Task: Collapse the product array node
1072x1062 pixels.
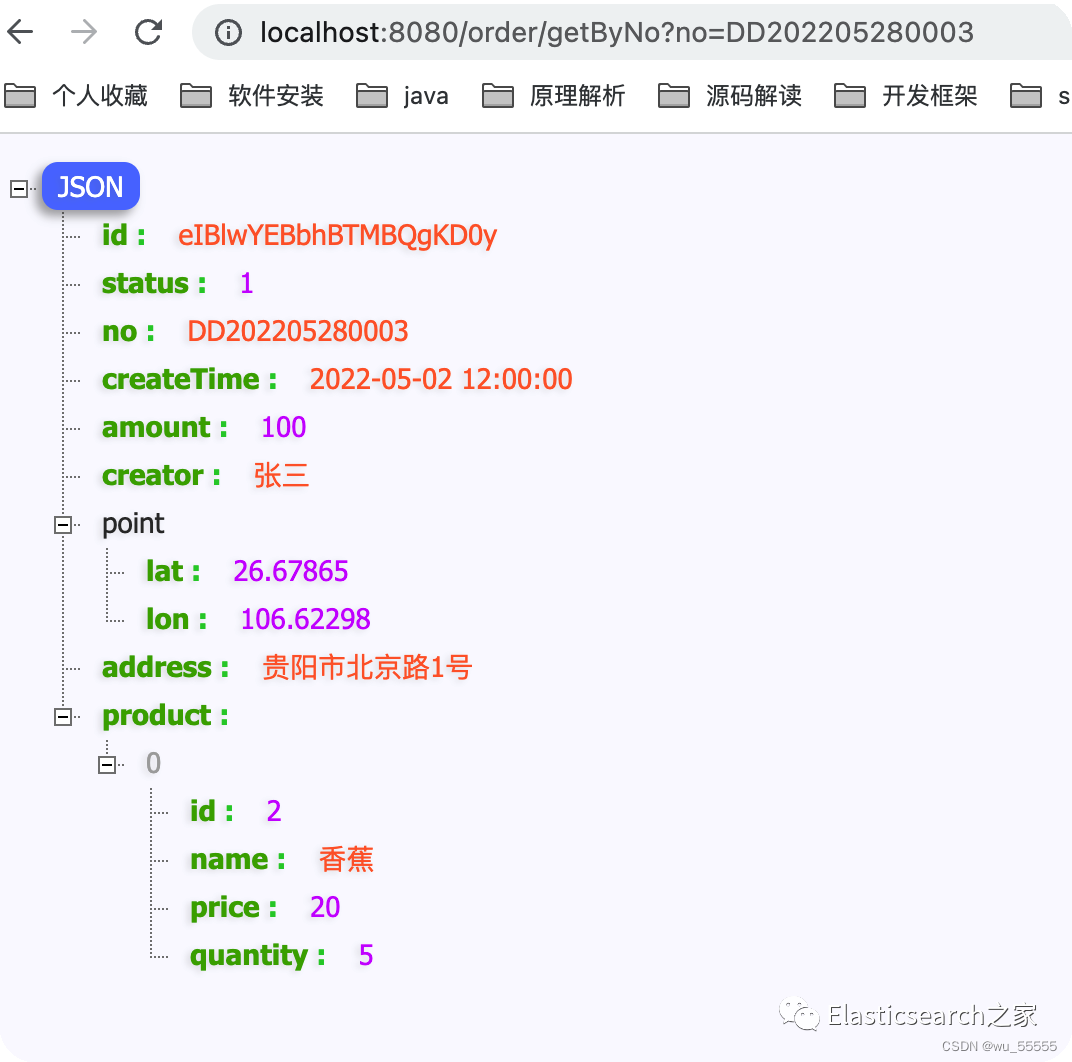Action: (x=63, y=717)
